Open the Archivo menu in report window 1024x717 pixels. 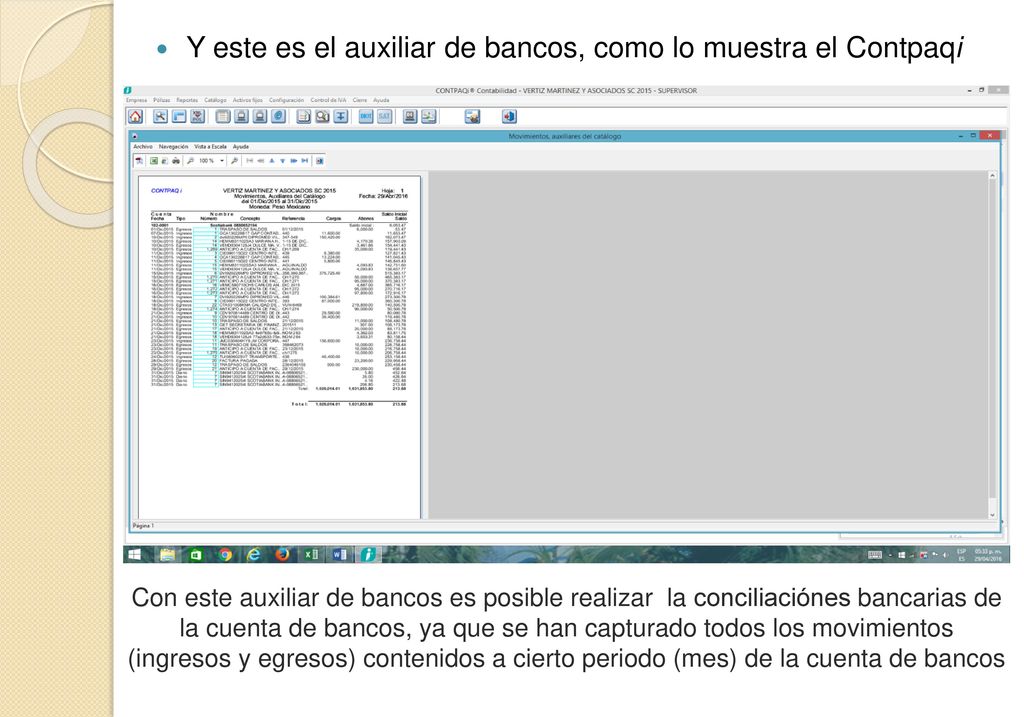143,146
